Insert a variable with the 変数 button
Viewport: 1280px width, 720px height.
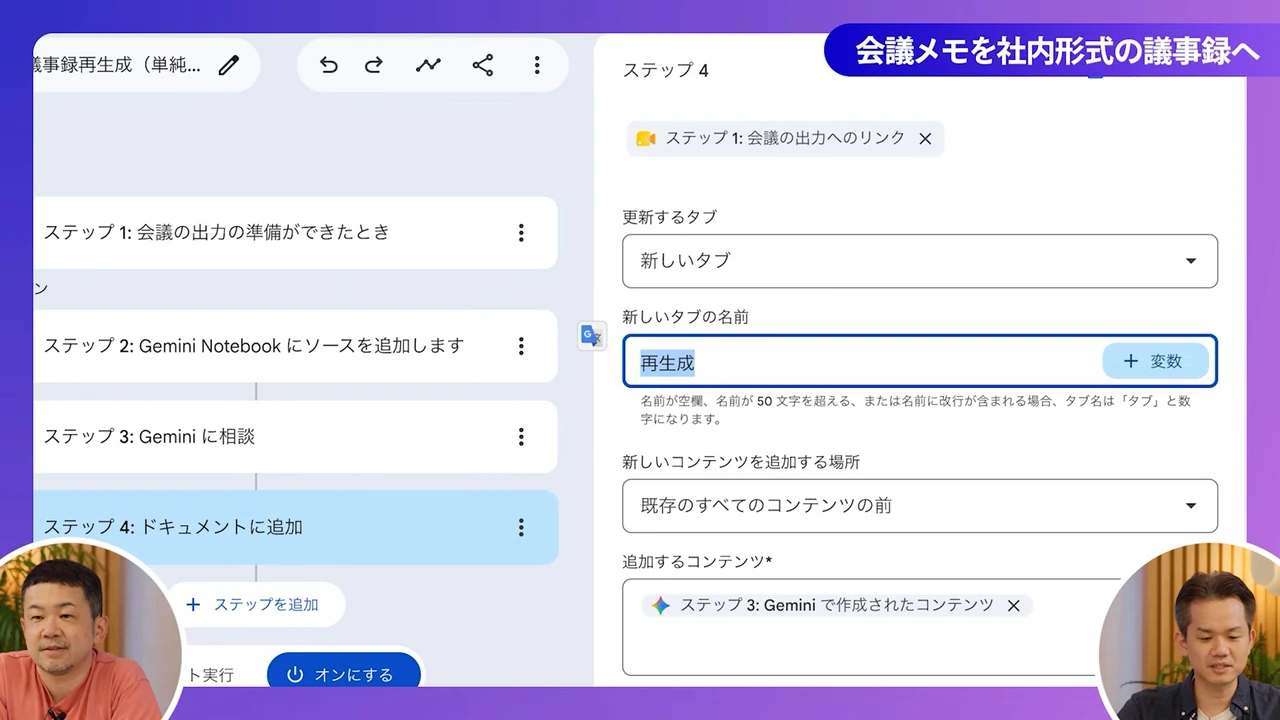pyautogui.click(x=1155, y=361)
